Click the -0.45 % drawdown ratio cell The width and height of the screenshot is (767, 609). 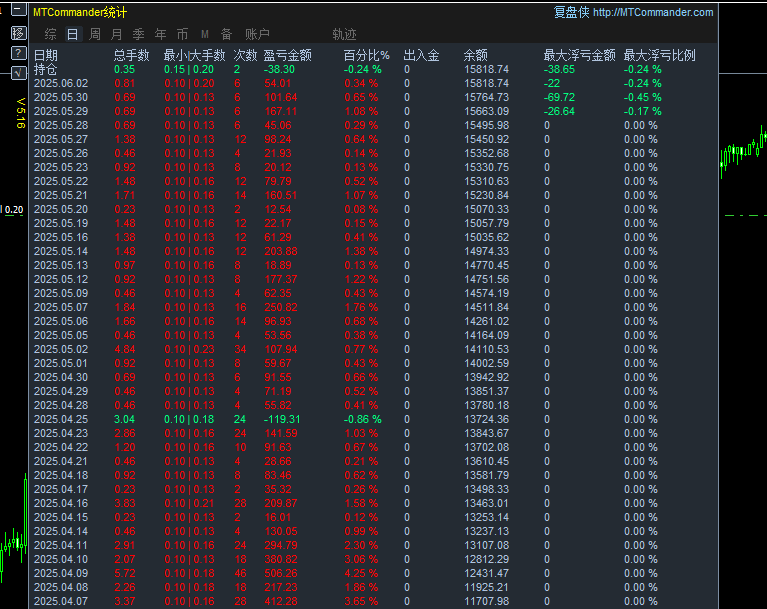click(643, 97)
